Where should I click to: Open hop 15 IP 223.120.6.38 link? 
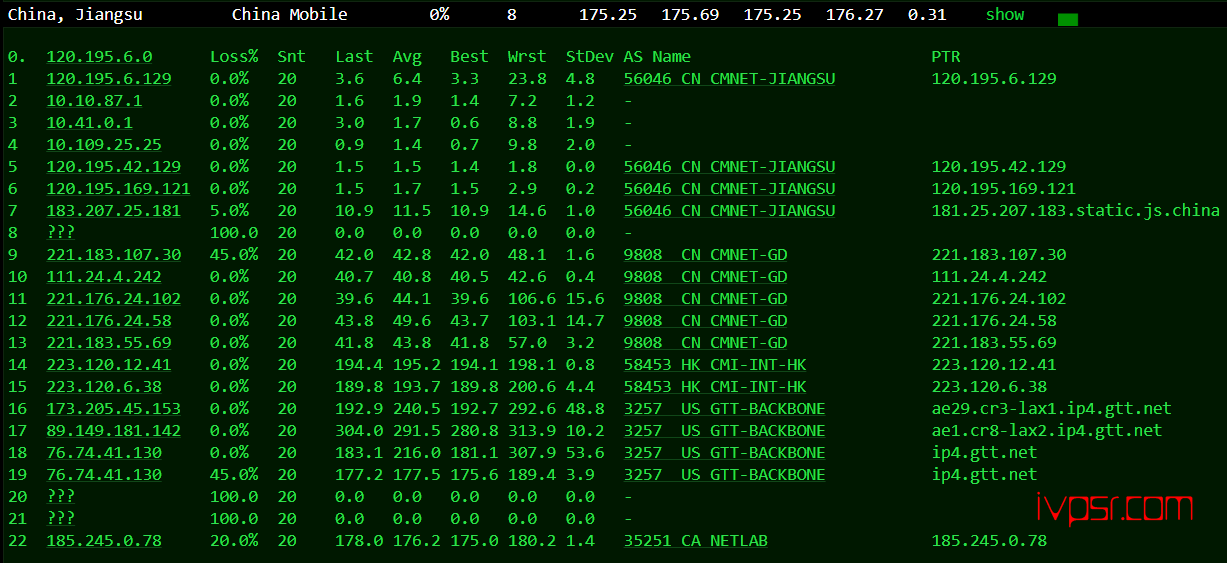pos(104,387)
